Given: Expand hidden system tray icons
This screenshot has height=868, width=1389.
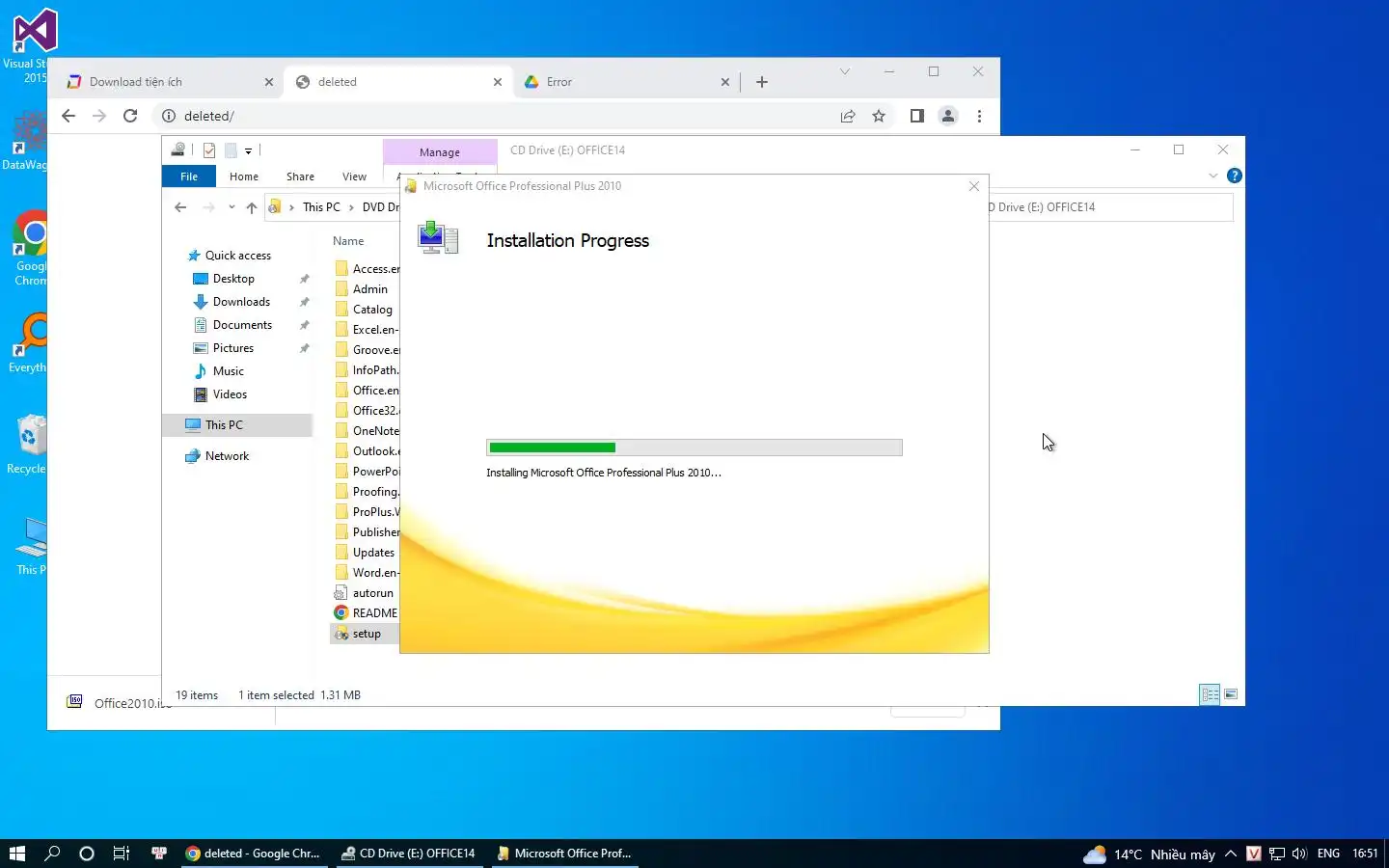Looking at the screenshot, I should point(1231,854).
